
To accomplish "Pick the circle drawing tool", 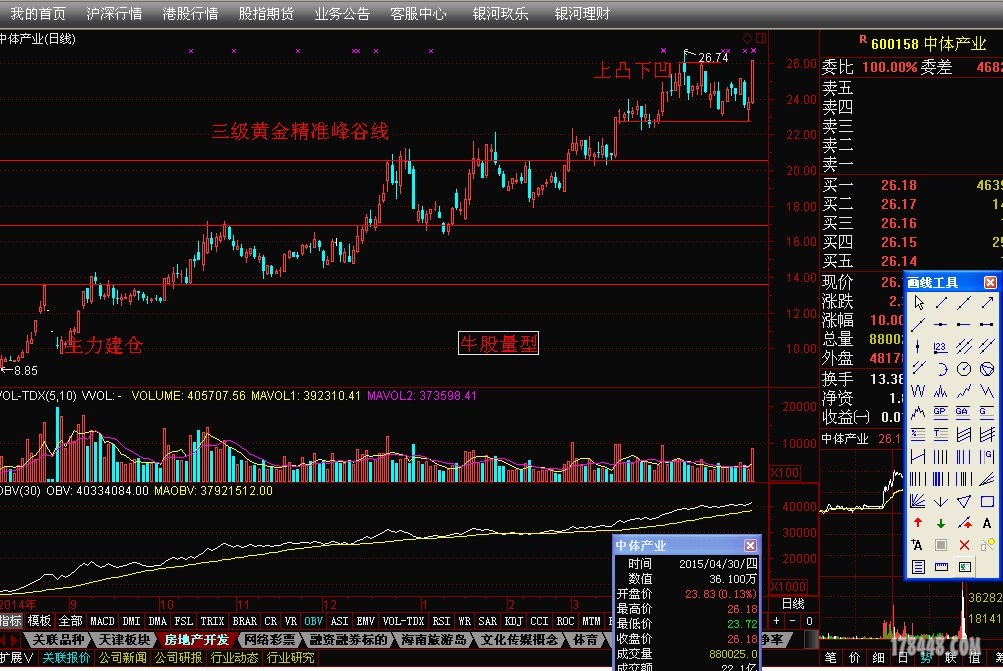I will click(964, 369).
